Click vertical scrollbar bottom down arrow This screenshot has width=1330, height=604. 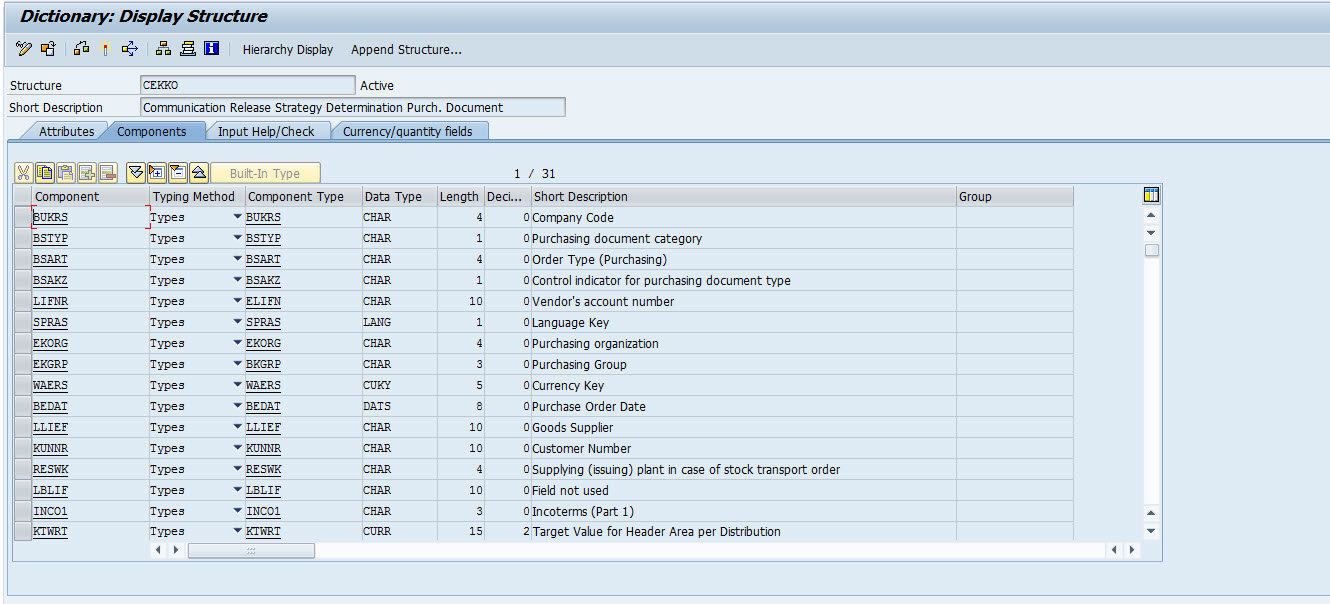(x=1151, y=531)
